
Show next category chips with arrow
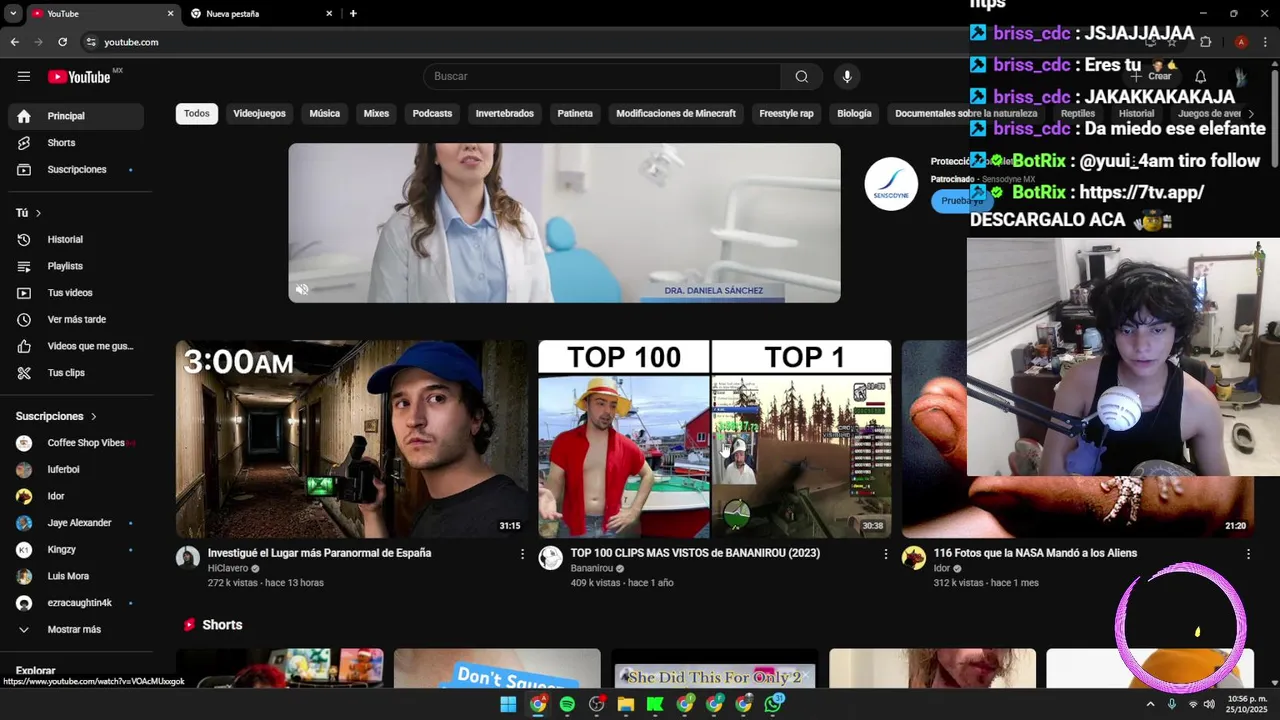point(1251,114)
